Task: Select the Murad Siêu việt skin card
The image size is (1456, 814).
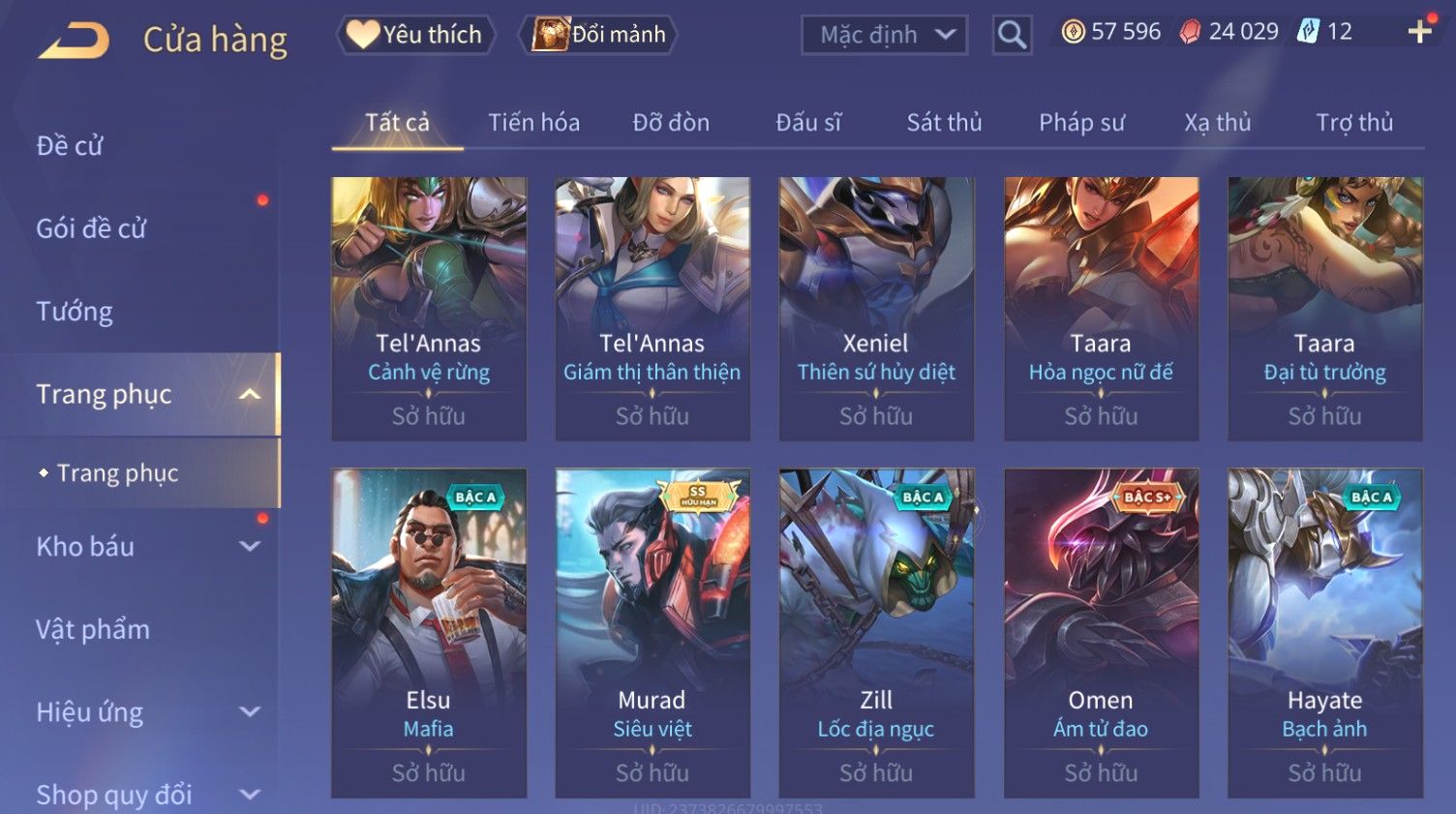Action: click(x=652, y=633)
